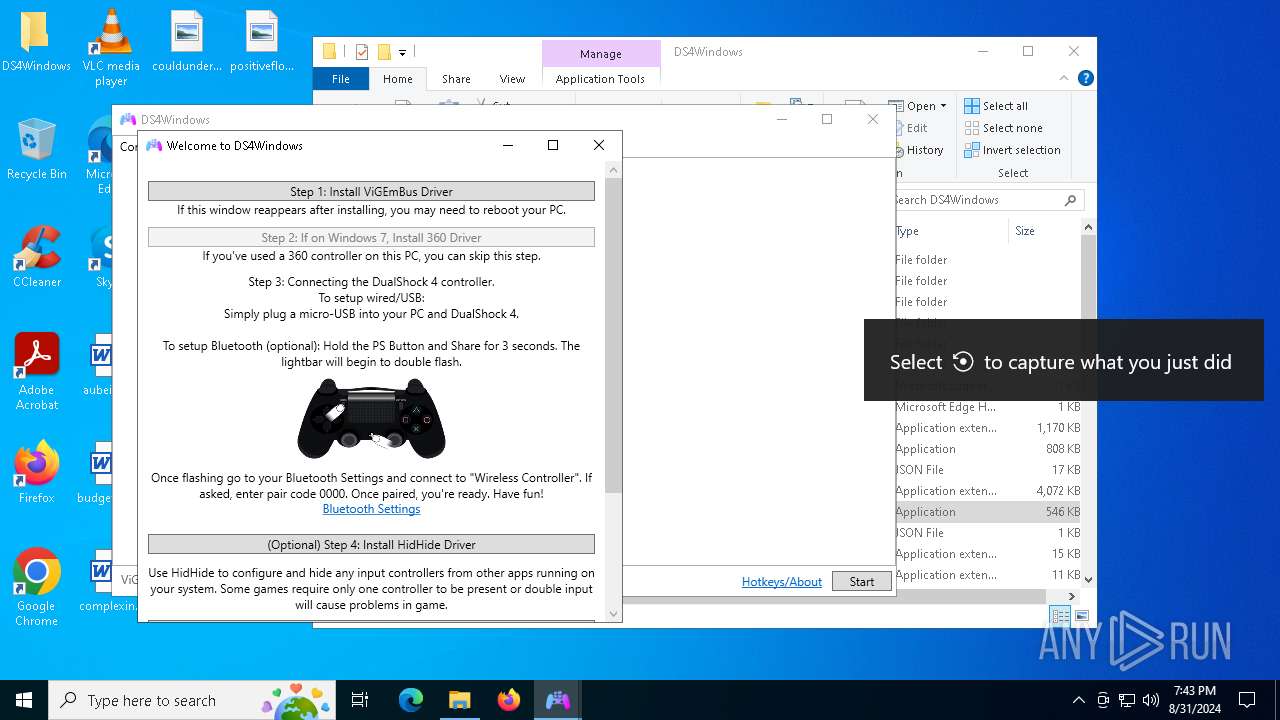Click Select none in Explorer ribbon

(x=1003, y=128)
